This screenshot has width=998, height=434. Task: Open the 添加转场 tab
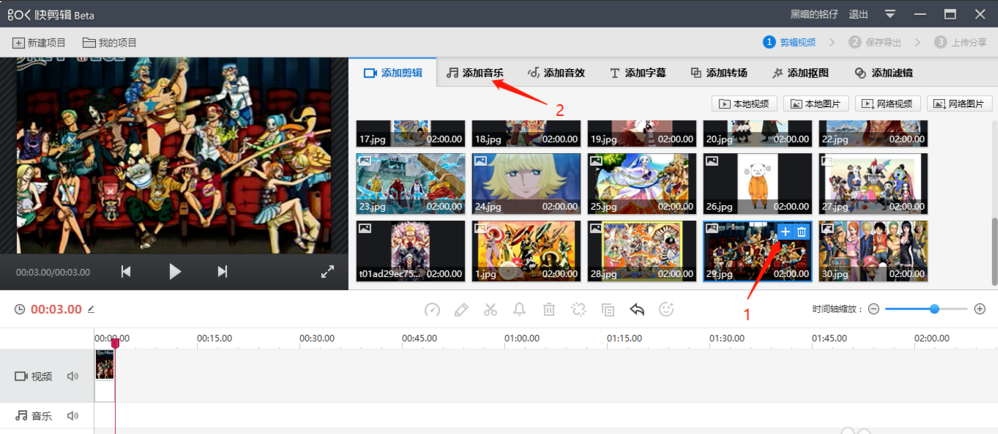coord(719,73)
